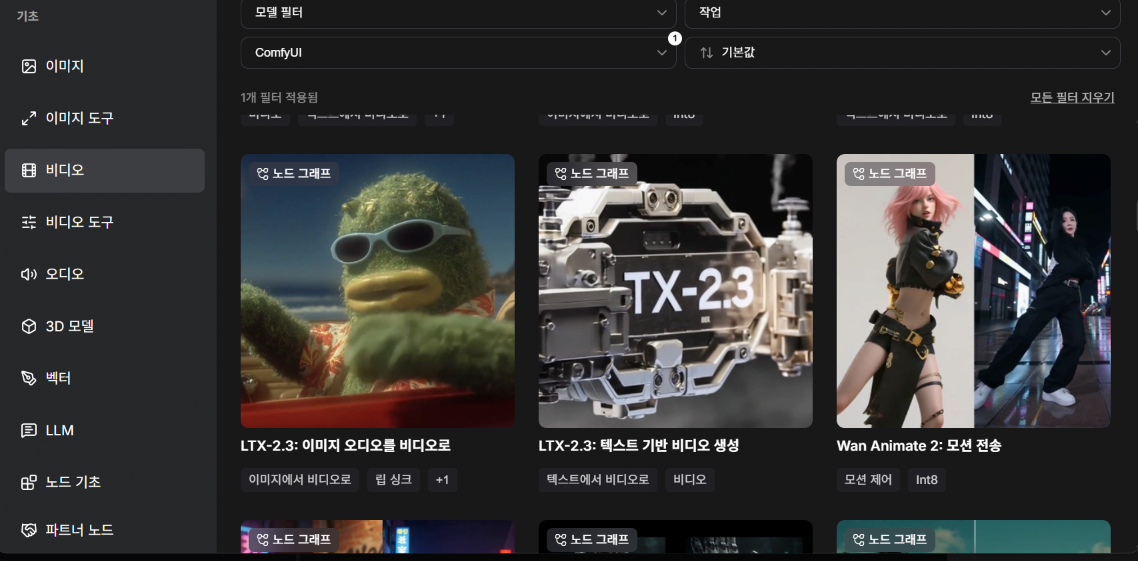Click the 3D 모델 cube icon
The height and width of the screenshot is (561, 1138).
[29, 327]
